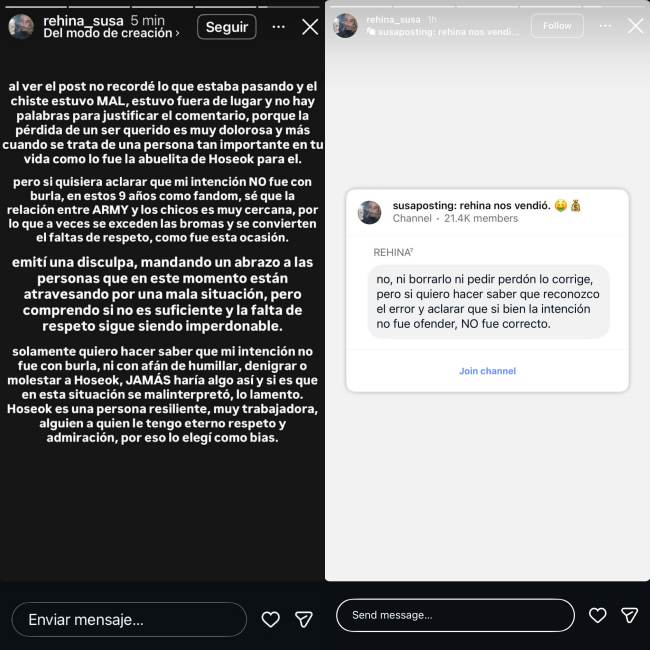Like the left story with the heart icon
Viewport: 650px width, 650px height.
pyautogui.click(x=270, y=619)
